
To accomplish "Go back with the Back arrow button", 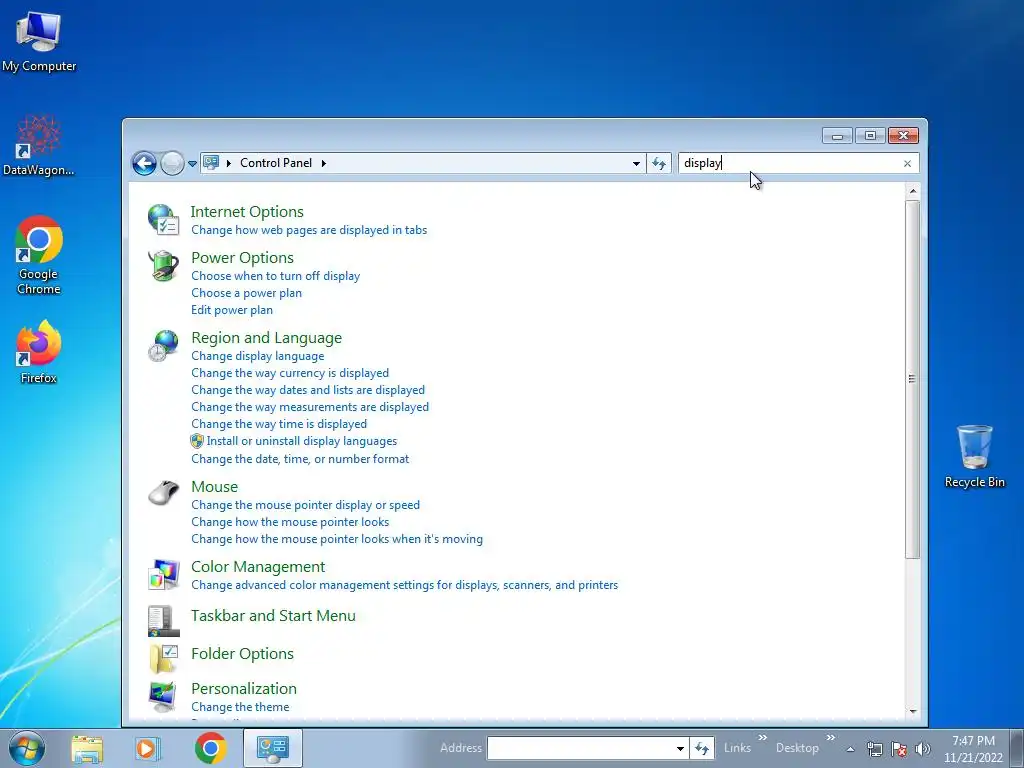I will click(144, 163).
